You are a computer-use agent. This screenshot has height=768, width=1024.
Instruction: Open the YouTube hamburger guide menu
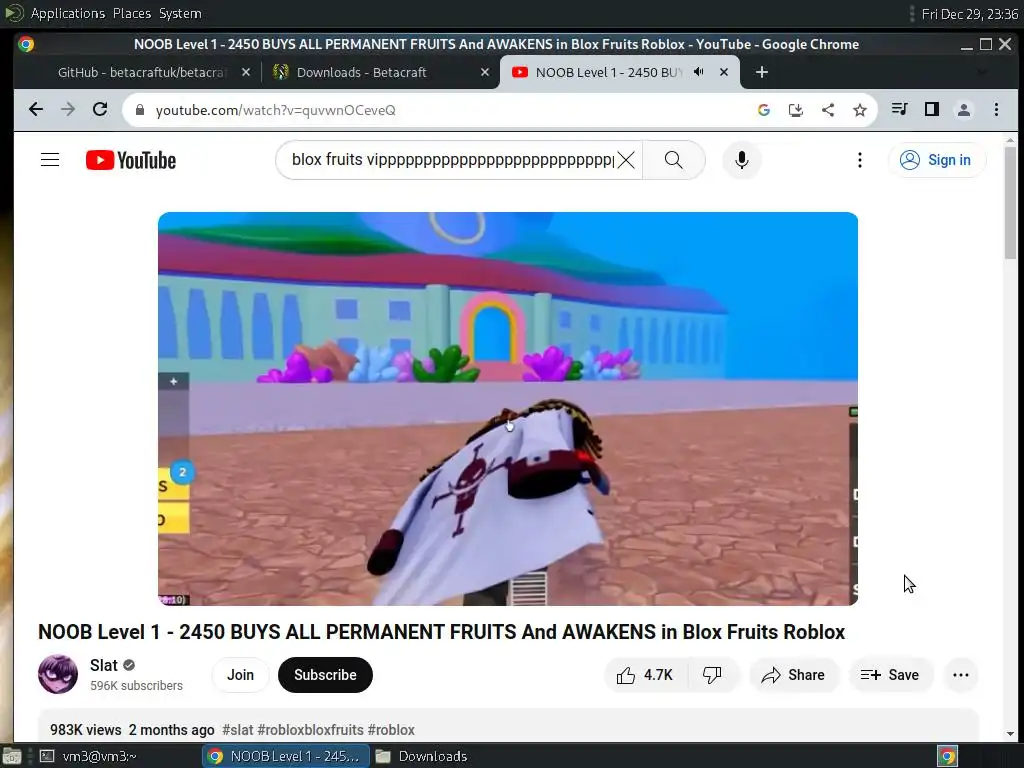[50, 160]
